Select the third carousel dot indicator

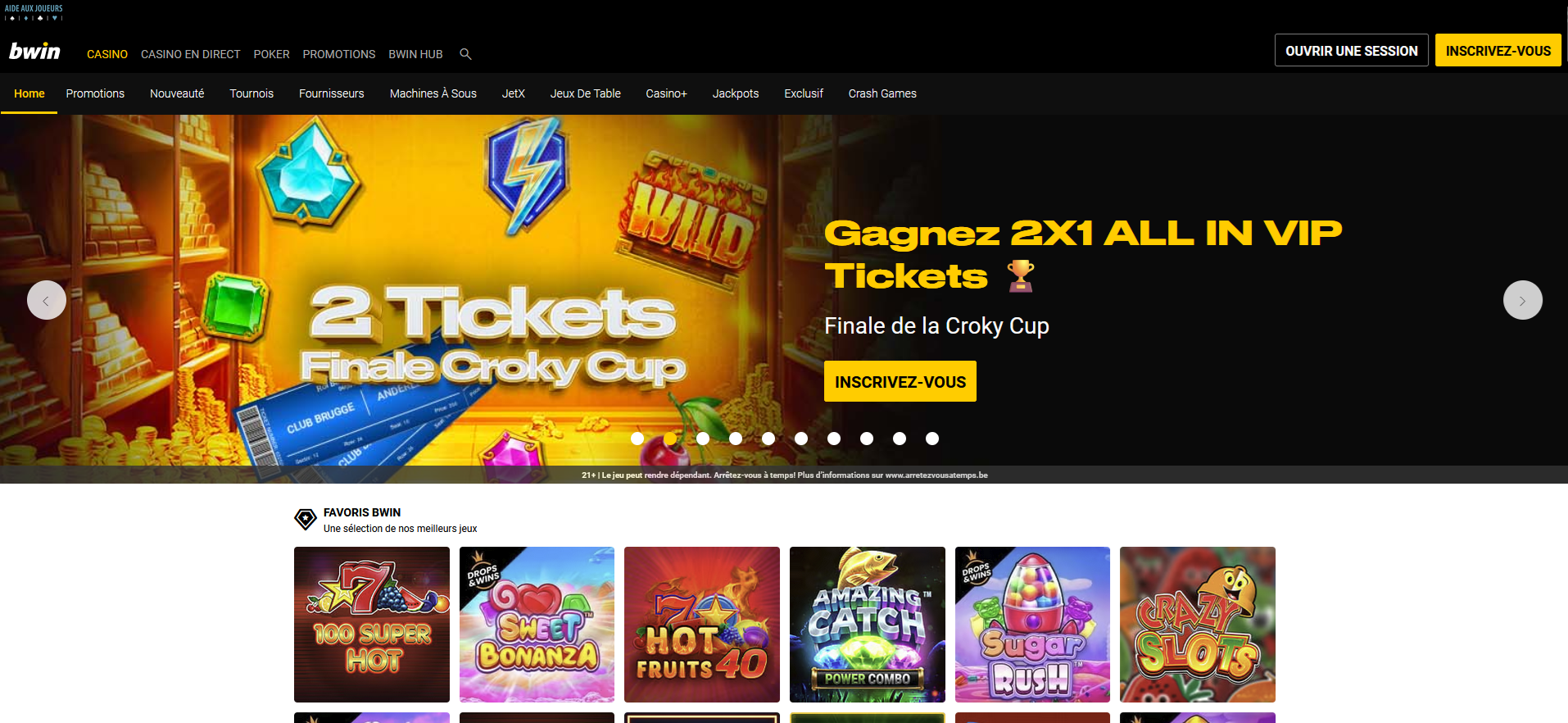click(703, 439)
